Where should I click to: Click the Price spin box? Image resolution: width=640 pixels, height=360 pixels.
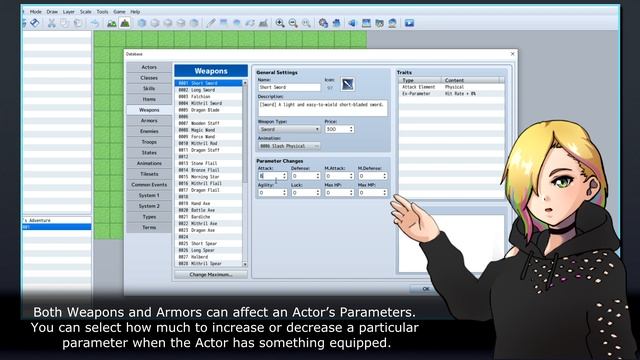tap(339, 129)
